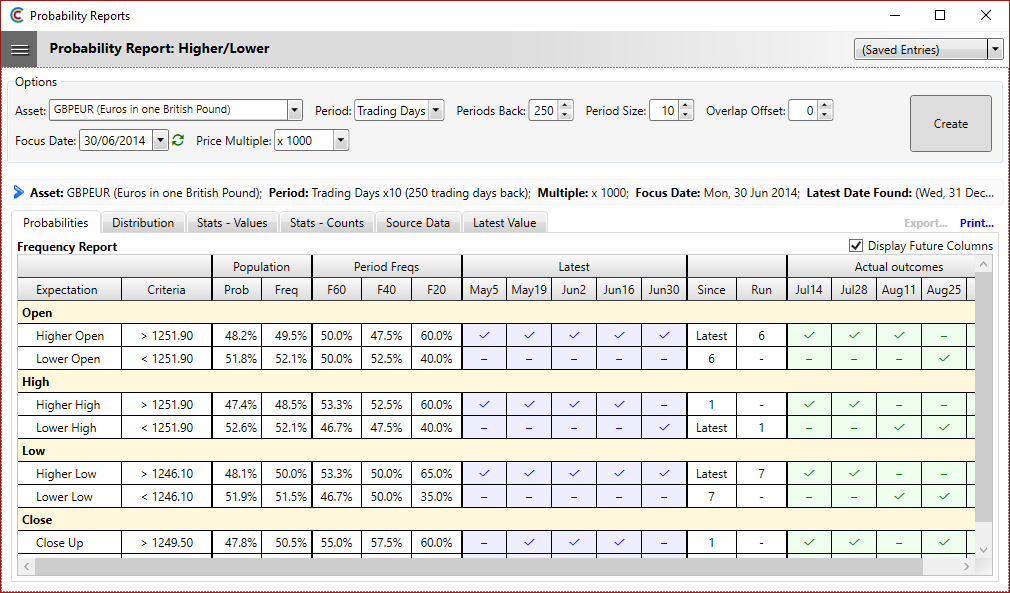
Task: View the Source Data tab
Action: tap(417, 223)
